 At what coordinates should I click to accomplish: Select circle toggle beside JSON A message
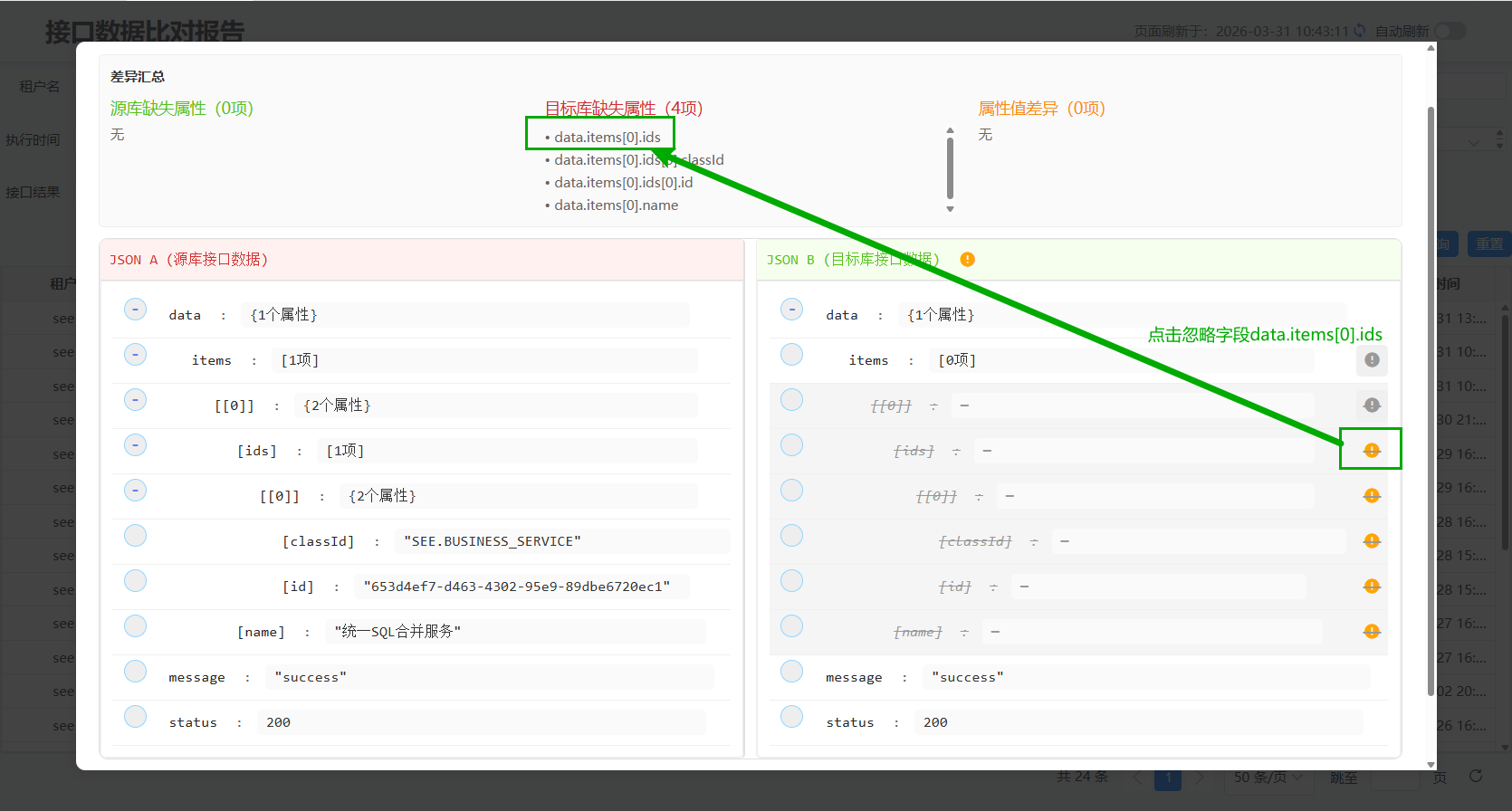(136, 672)
